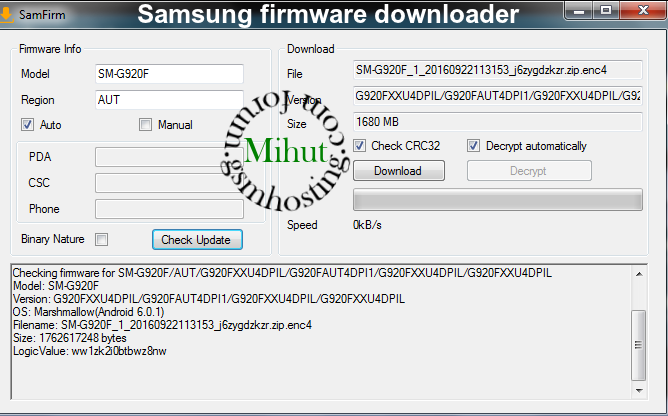The width and height of the screenshot is (668, 416).
Task: Click the Check Update button
Action: [197, 240]
